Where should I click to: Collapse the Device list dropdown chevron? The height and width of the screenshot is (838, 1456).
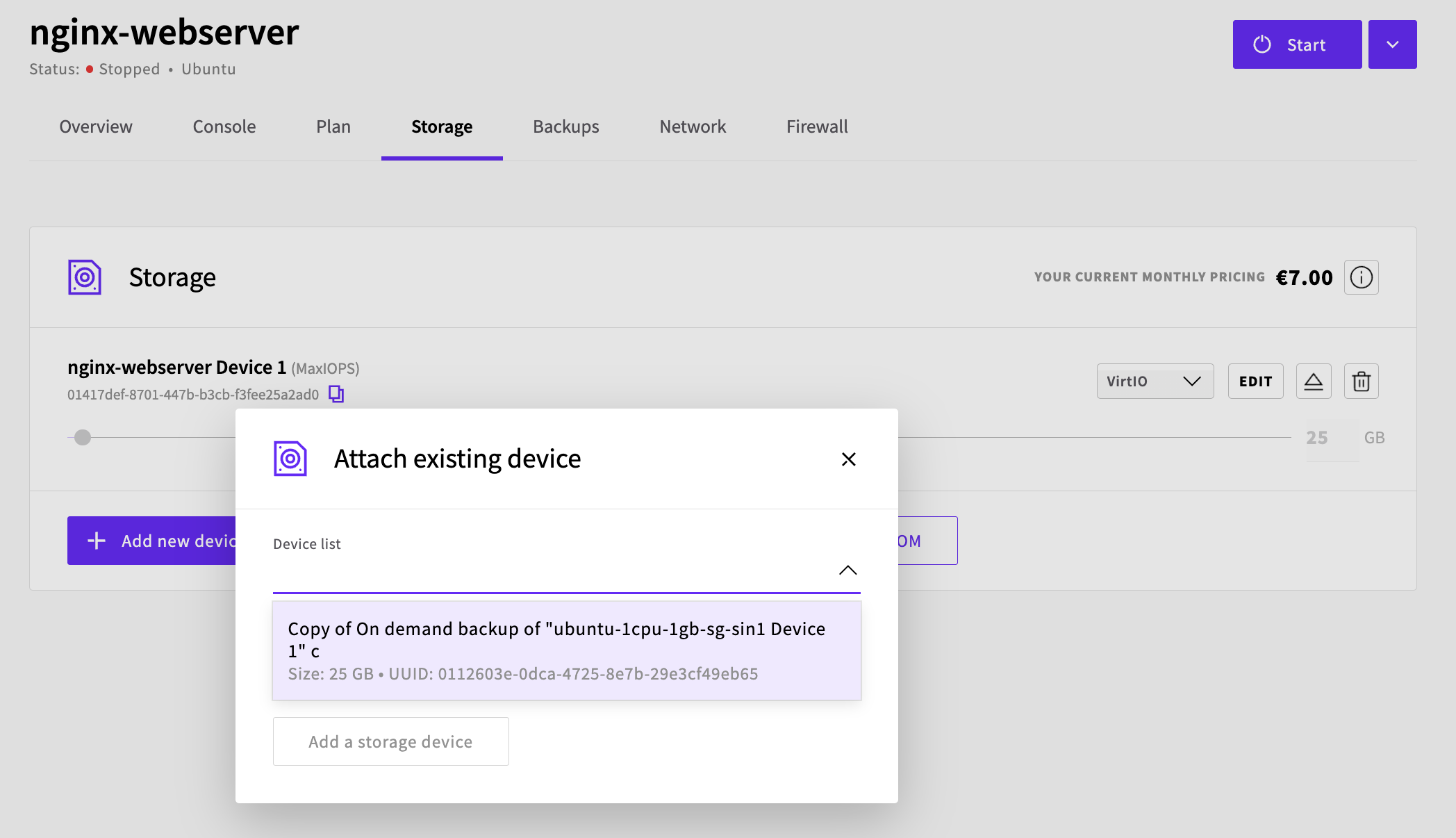[847, 570]
